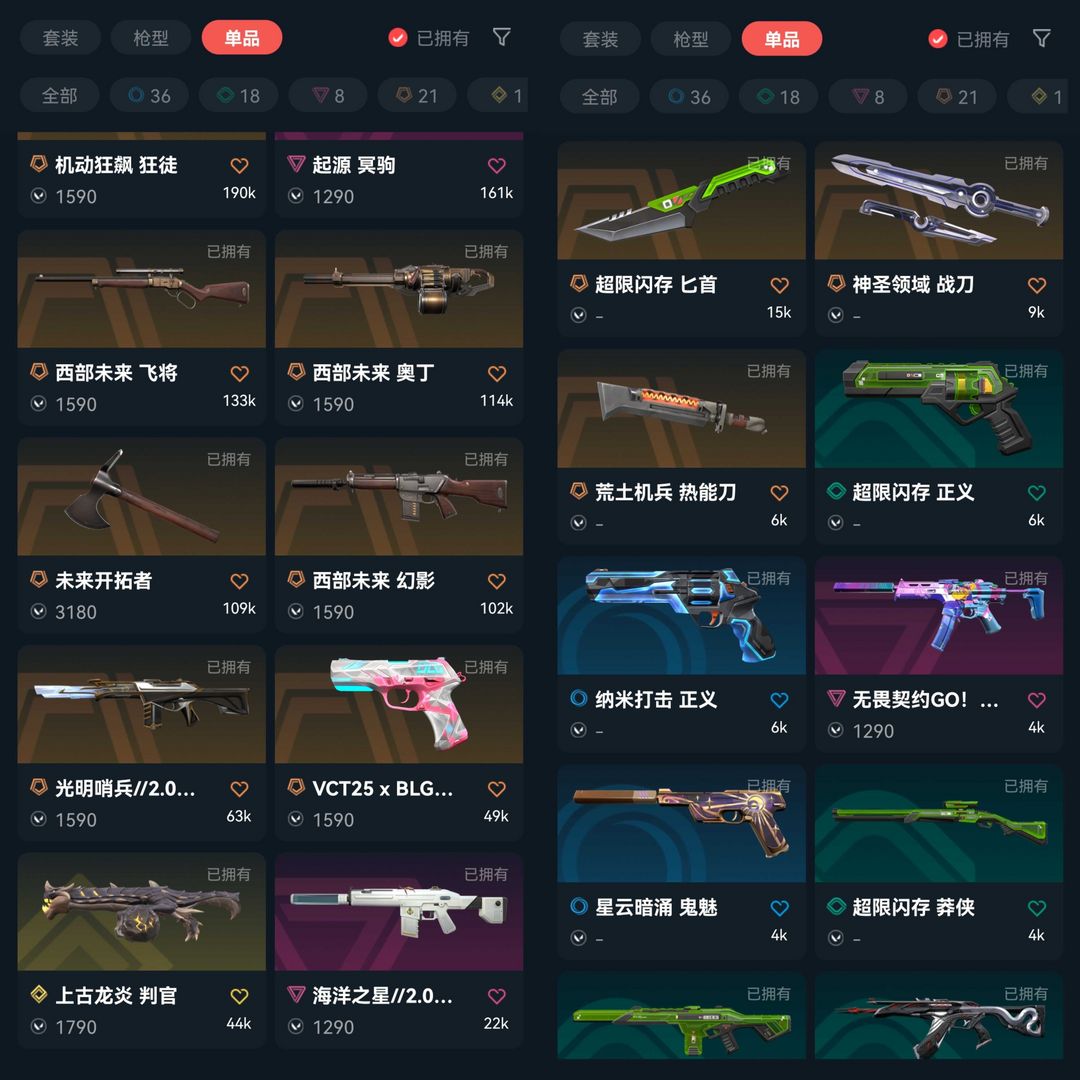Uncheck 已拥有 in the right panel
Screen dimensions: 1080x1080
pos(968,39)
